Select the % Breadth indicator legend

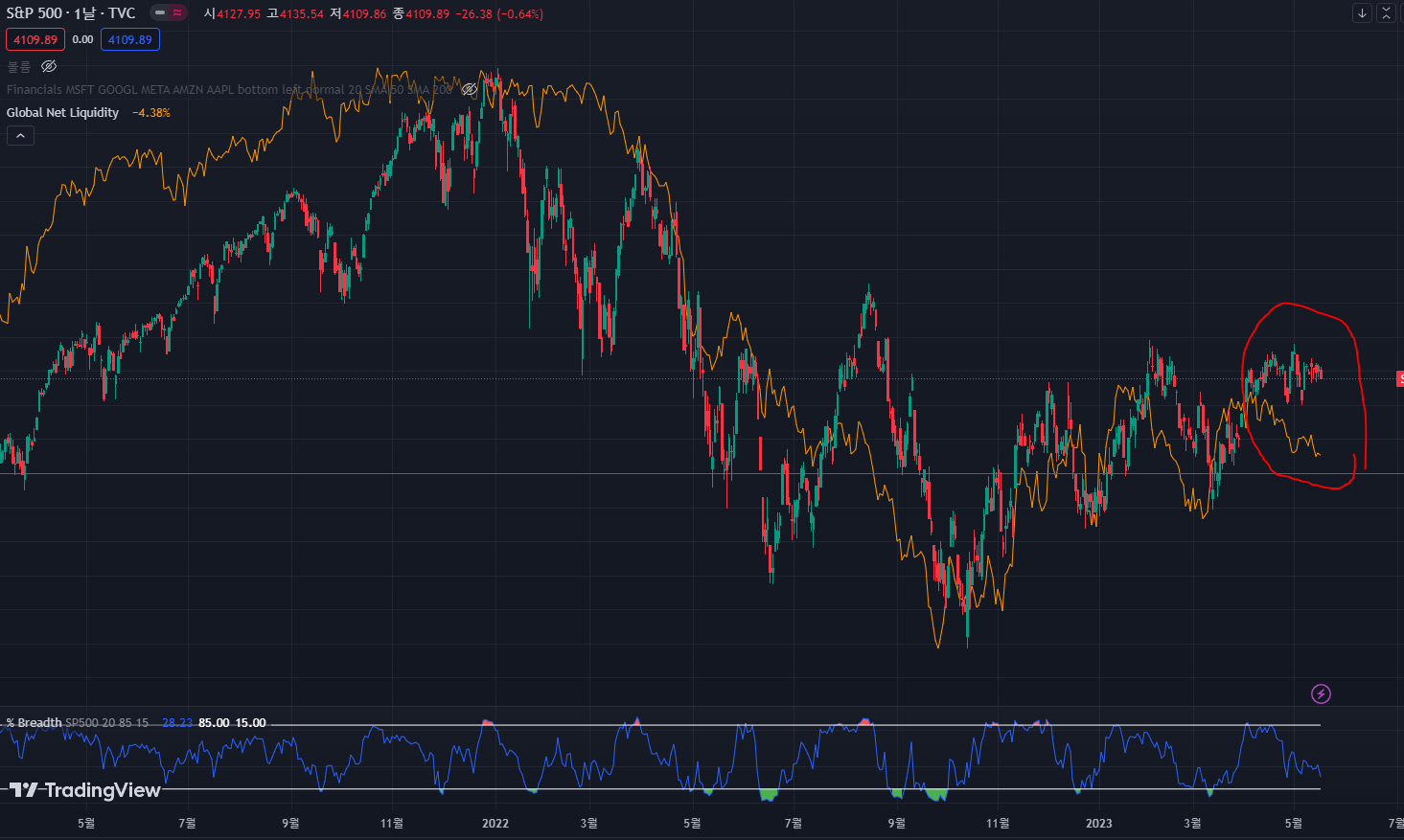coord(34,723)
